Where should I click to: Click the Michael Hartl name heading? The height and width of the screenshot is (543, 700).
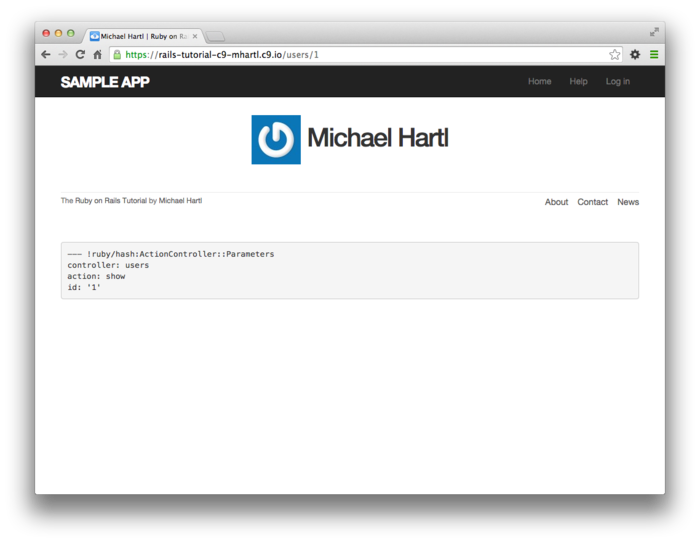coord(378,138)
